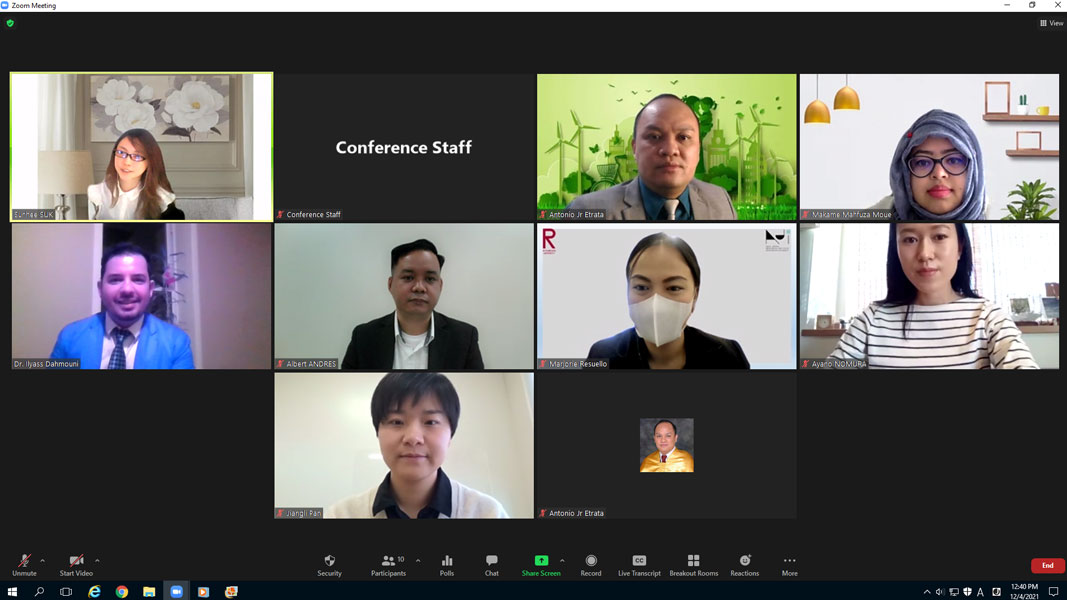Screen dimensions: 1067x600
Task: Expand the arrow next to Participants
Action: coord(418,561)
